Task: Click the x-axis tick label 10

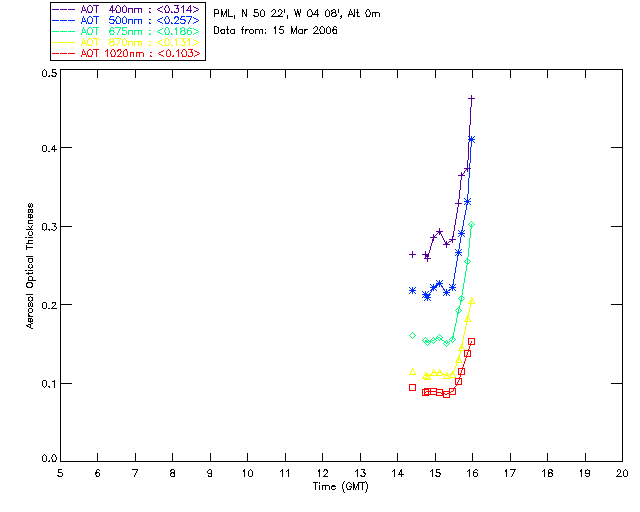Action: [x=248, y=473]
